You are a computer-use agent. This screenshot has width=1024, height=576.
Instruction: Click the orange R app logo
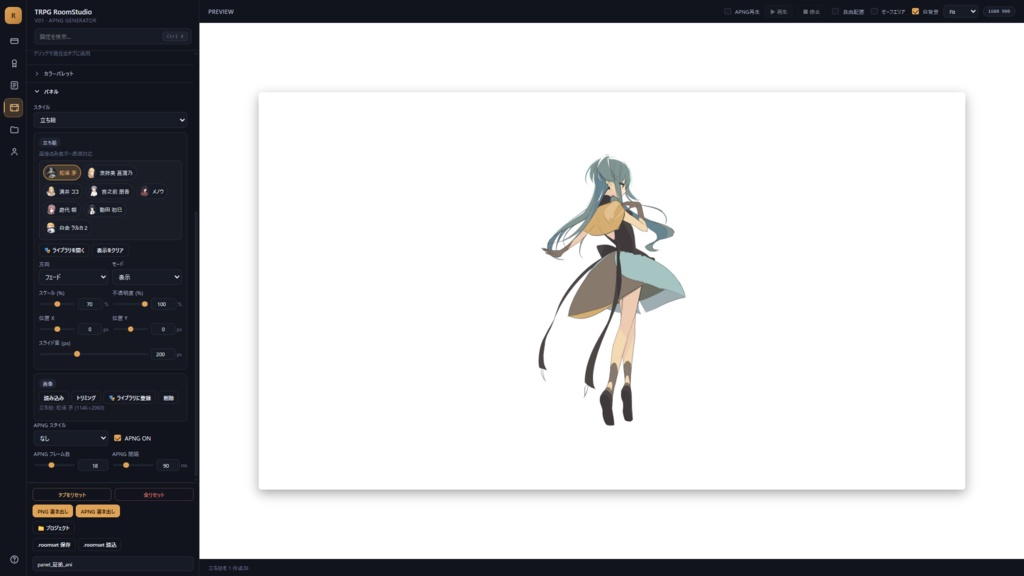(x=13, y=15)
